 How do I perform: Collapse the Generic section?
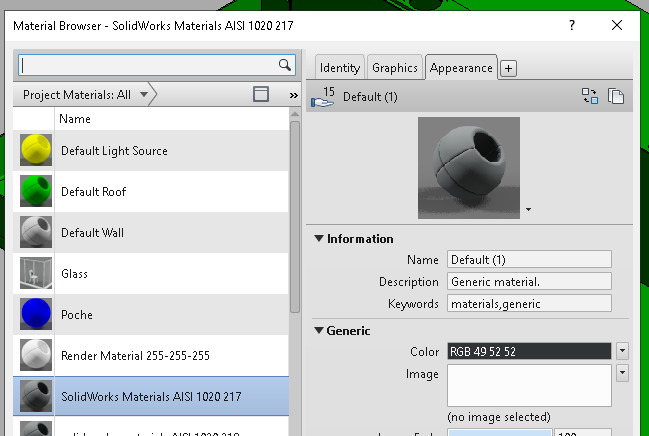tap(319, 330)
